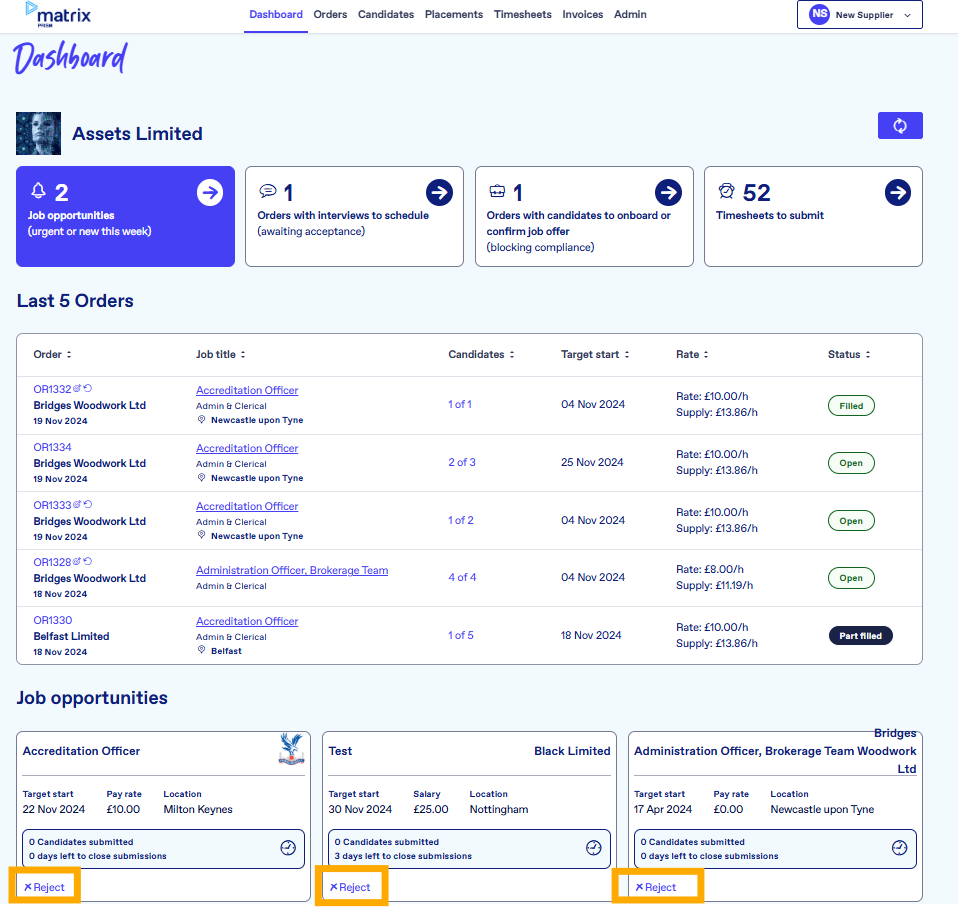This screenshot has height=907, width=958.
Task: View 4 of 4 candidates link
Action: point(462,577)
